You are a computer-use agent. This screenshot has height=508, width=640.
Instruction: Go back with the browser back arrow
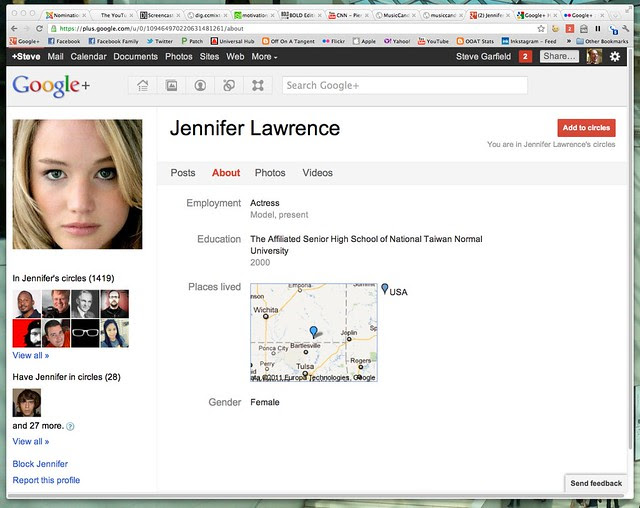[14, 29]
